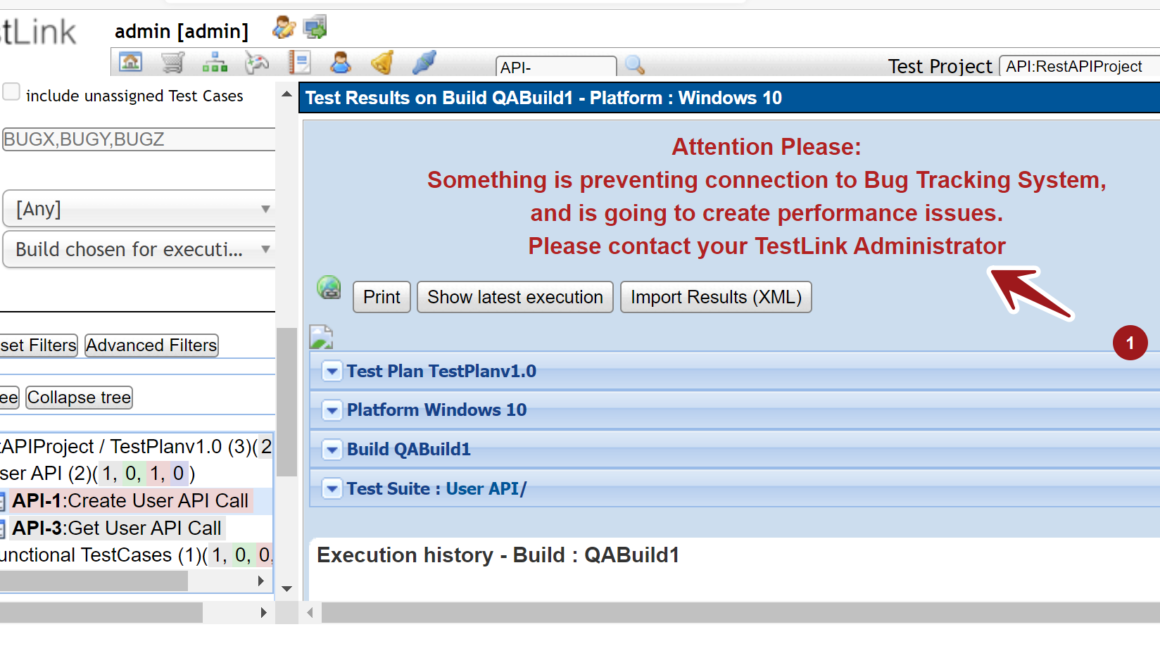This screenshot has height=665, width=1160.
Task: Open the game controller execution icon
Action: (257, 63)
